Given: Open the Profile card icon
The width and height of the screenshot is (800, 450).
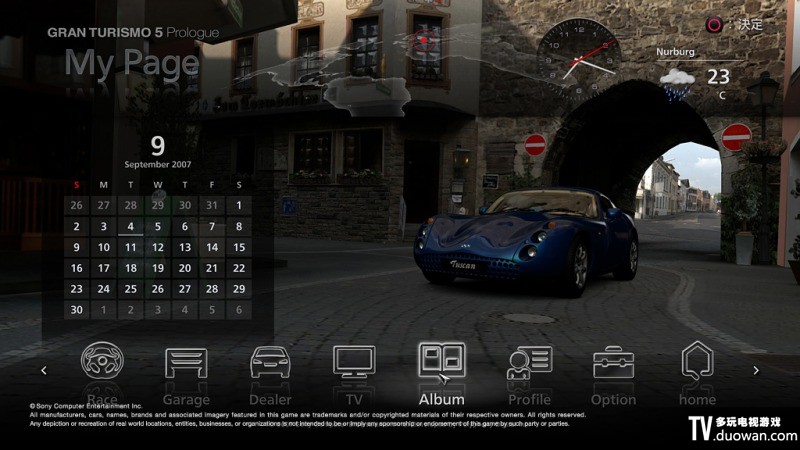Looking at the screenshot, I should click(530, 363).
